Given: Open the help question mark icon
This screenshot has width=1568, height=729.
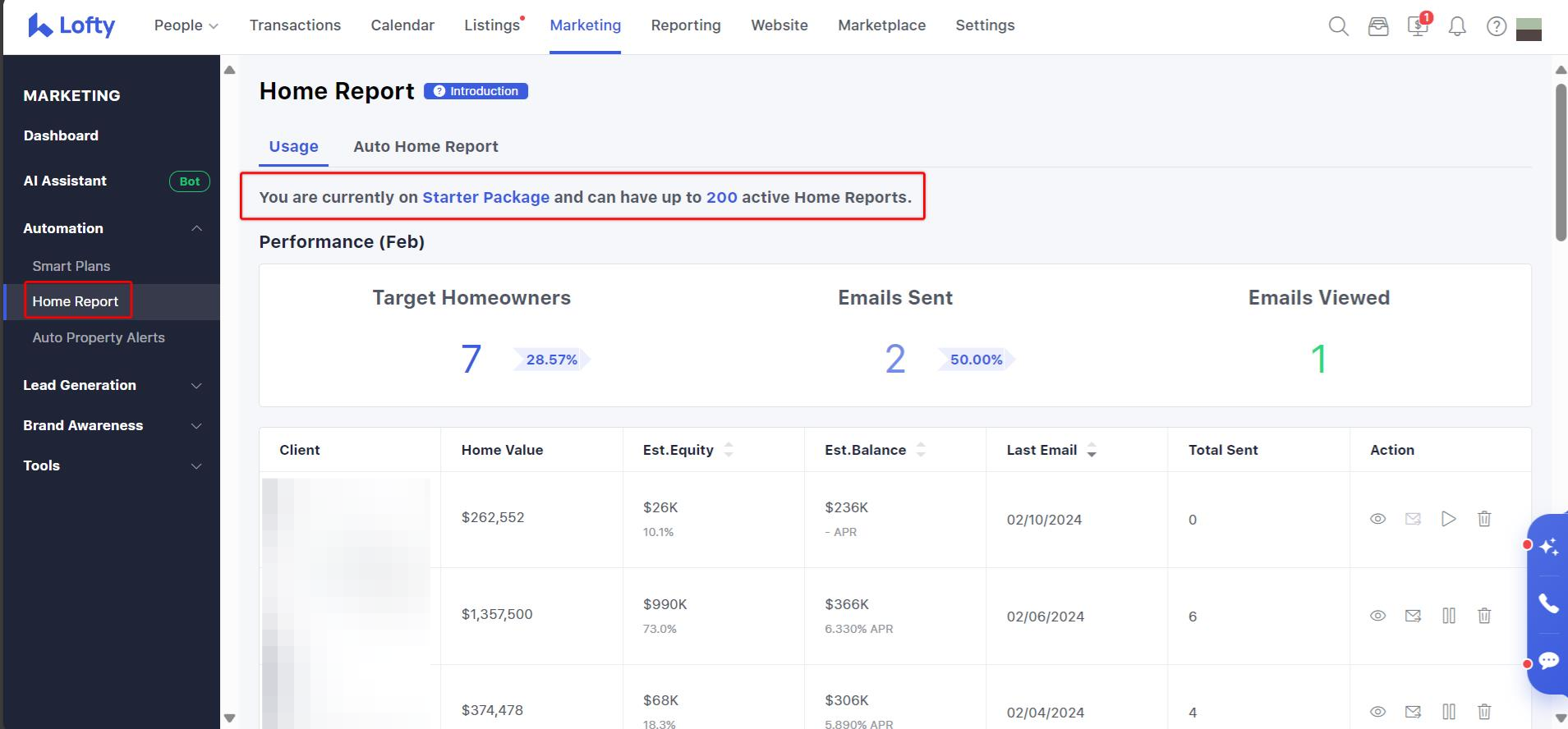Looking at the screenshot, I should pos(1496,26).
